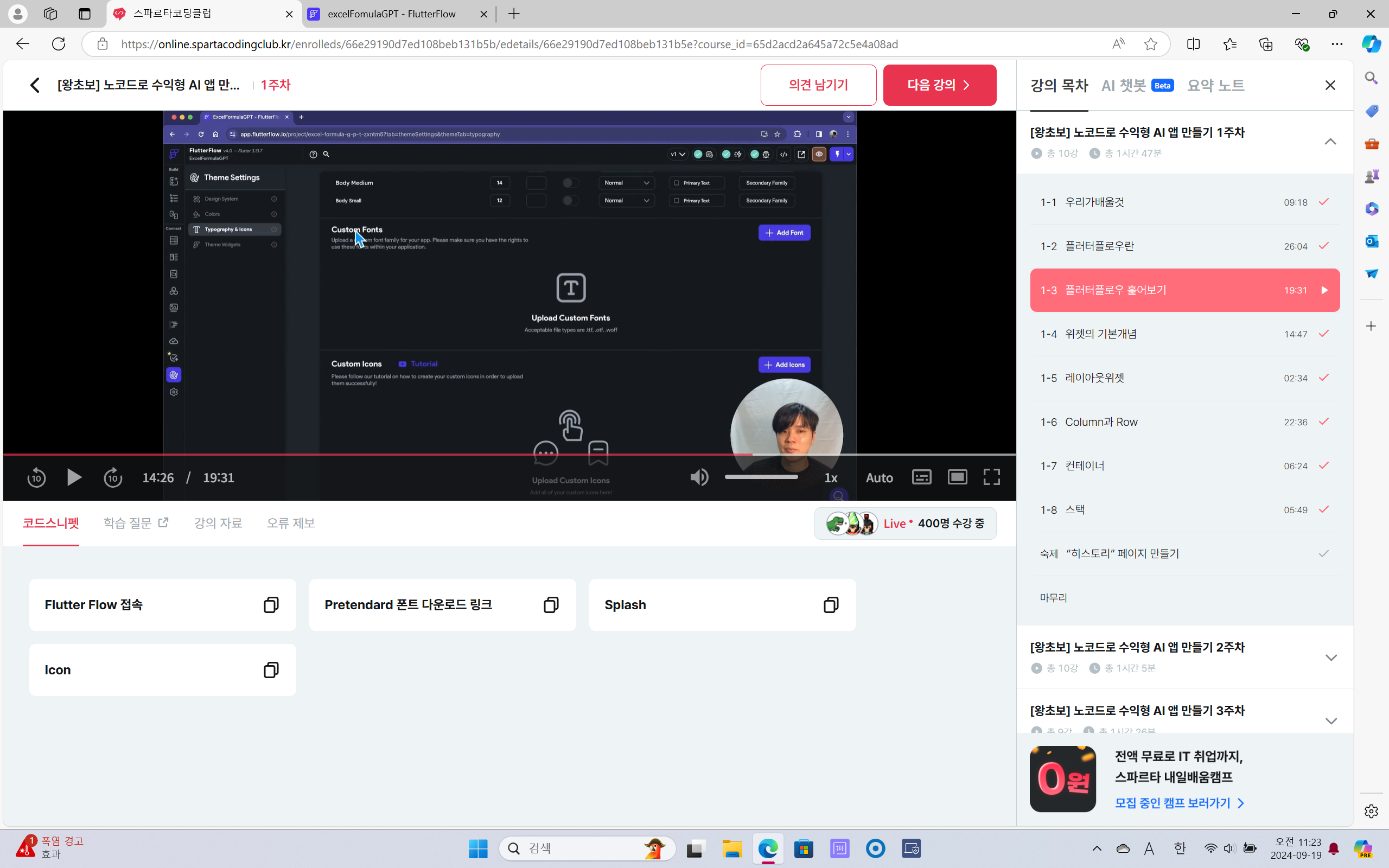The image size is (1389, 868).
Task: Adjust the video volume slider
Action: tap(761, 477)
